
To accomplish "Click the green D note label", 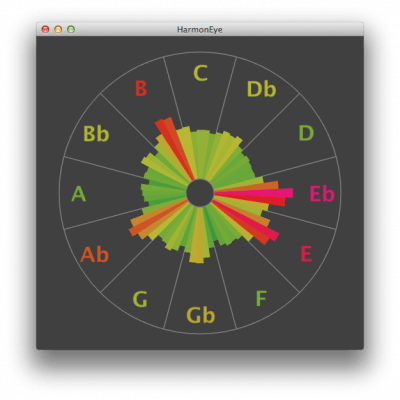I will pyautogui.click(x=306, y=133).
